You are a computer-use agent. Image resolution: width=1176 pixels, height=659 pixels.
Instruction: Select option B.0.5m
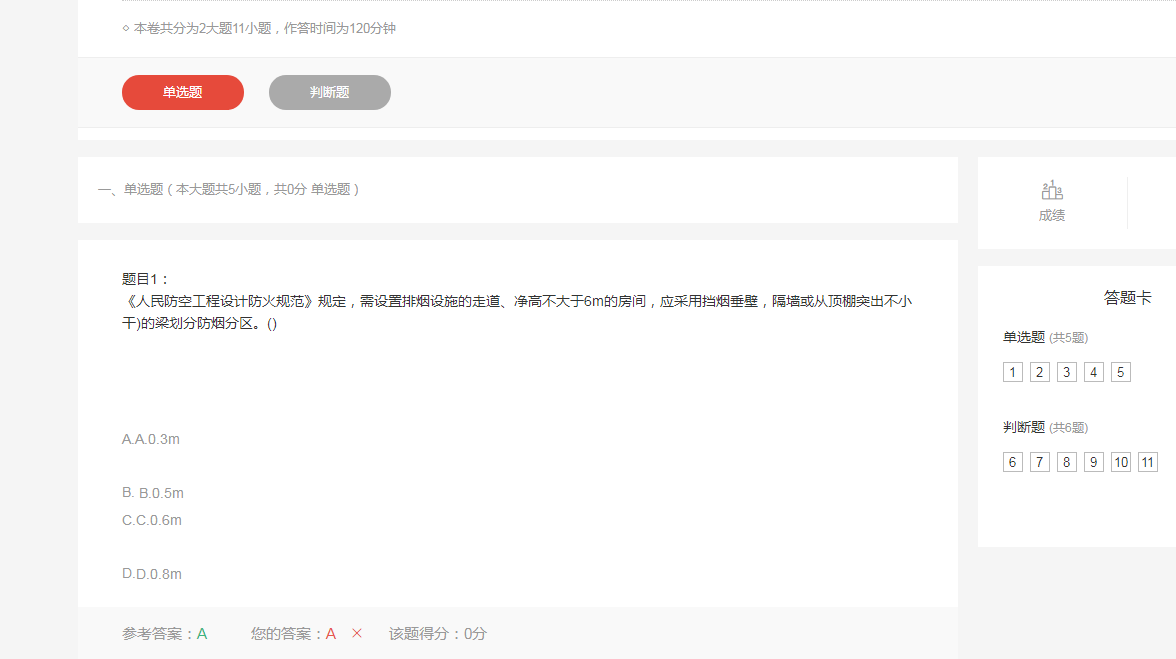pos(153,493)
